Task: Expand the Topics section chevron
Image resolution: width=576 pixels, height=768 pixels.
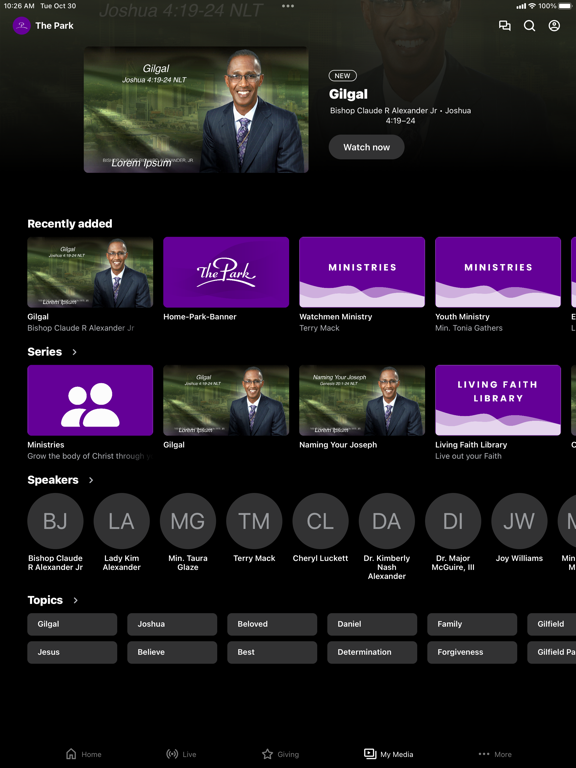Action: [x=75, y=600]
